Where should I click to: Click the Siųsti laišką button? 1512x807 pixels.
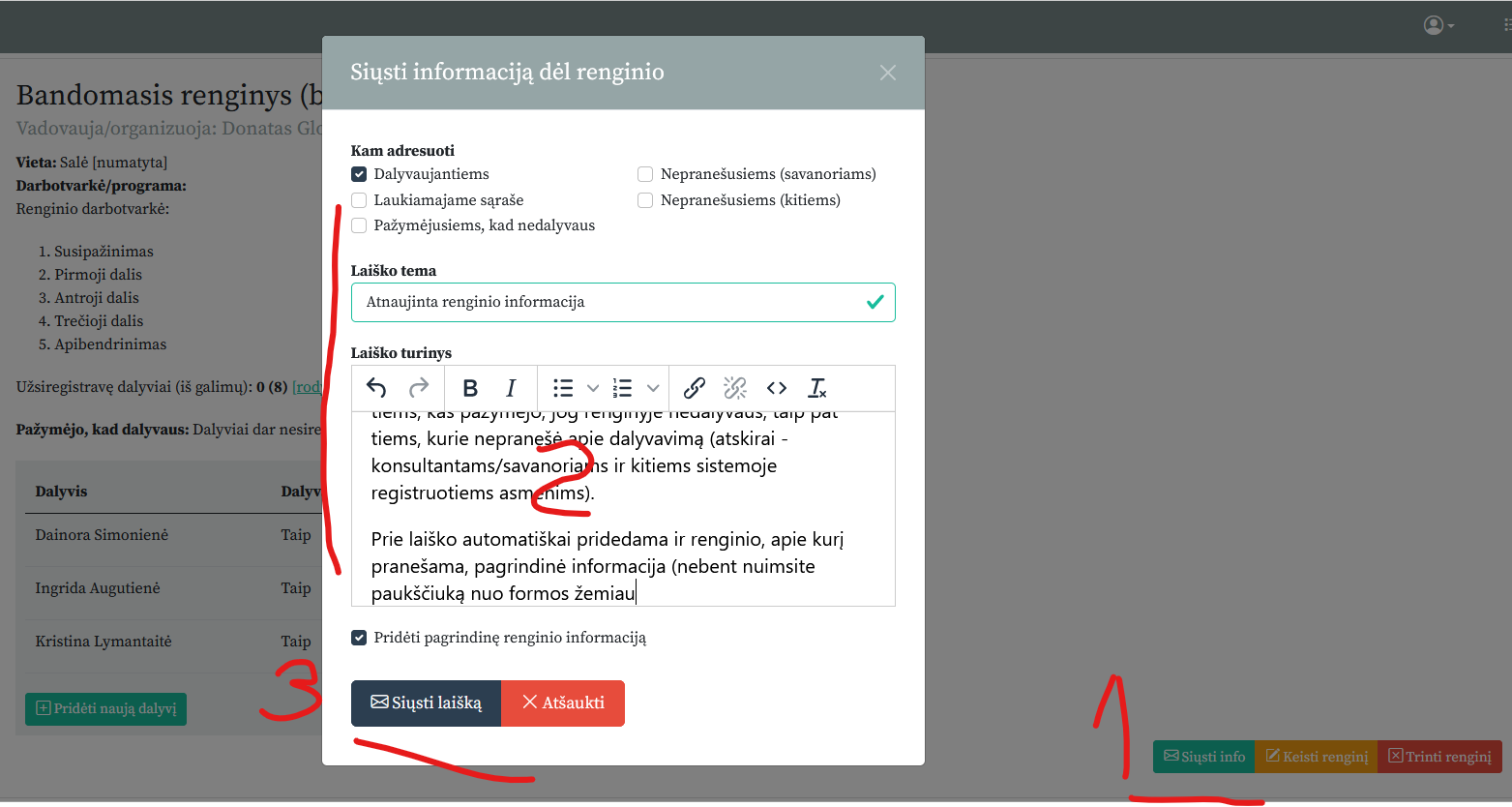pyautogui.click(x=426, y=703)
